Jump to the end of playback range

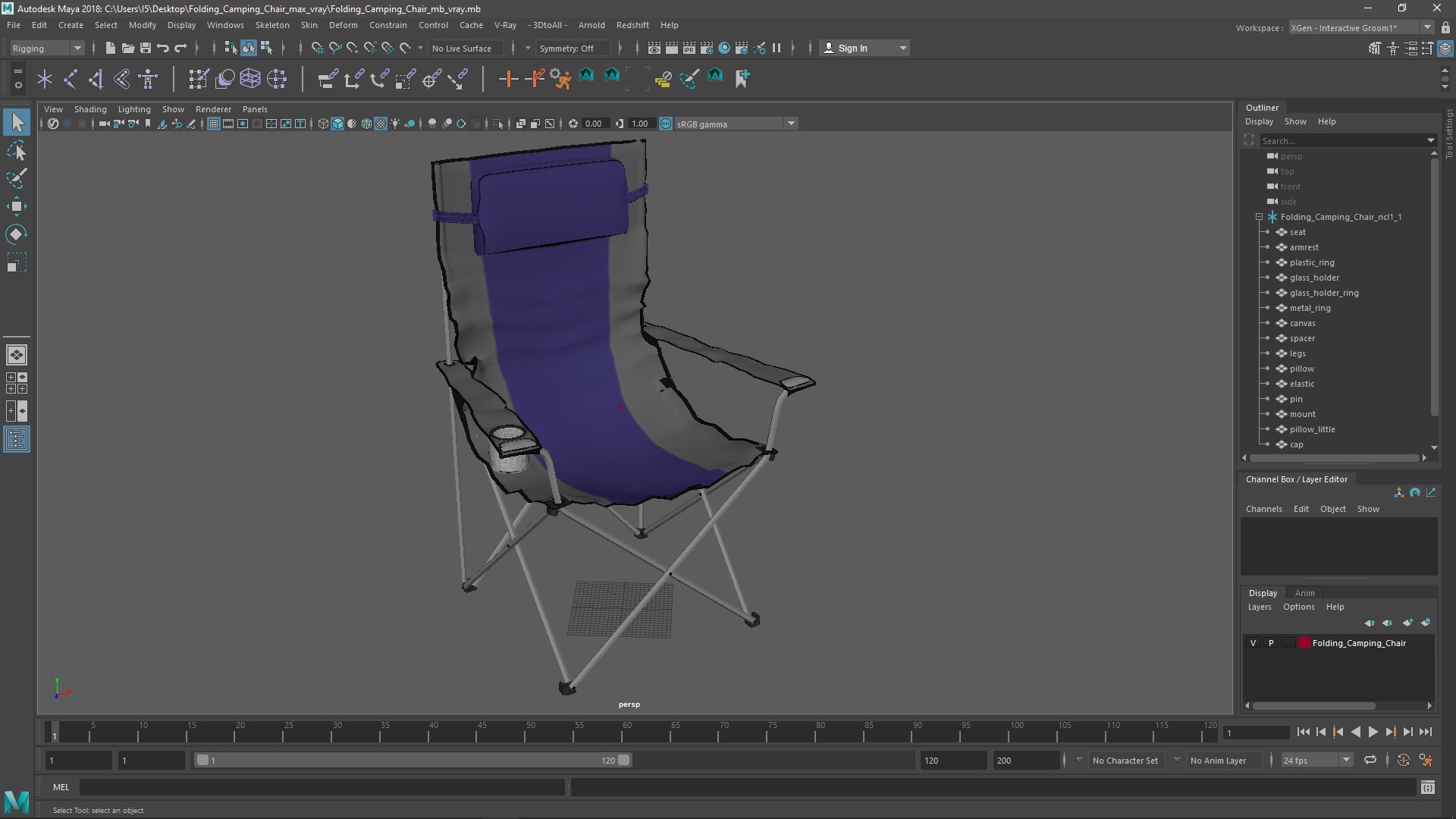coord(1426,732)
